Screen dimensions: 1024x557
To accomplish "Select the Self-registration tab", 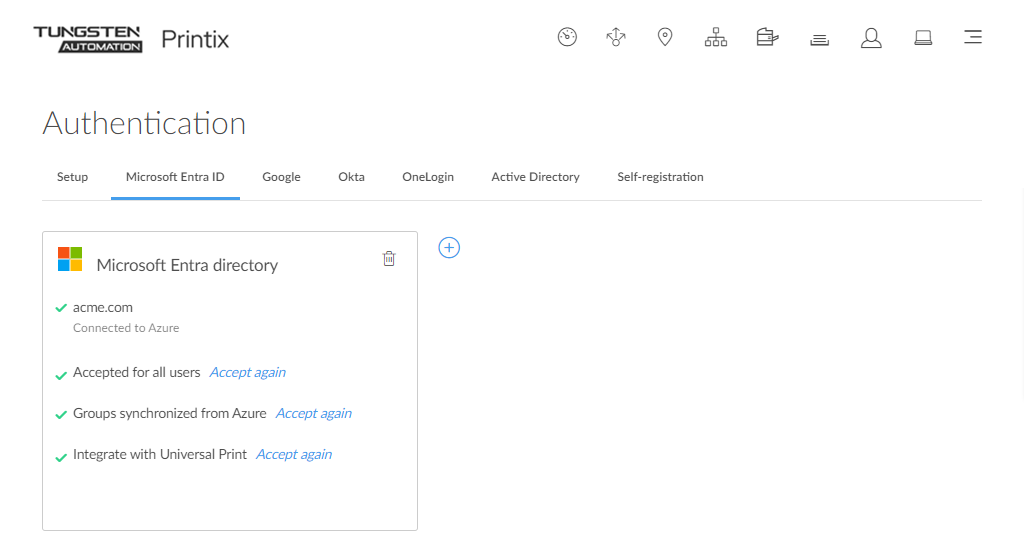I will [x=660, y=177].
